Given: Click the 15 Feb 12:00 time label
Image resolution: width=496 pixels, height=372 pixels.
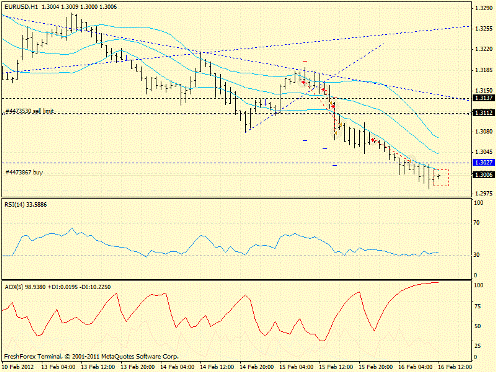Looking at the screenshot, I should [x=336, y=367].
